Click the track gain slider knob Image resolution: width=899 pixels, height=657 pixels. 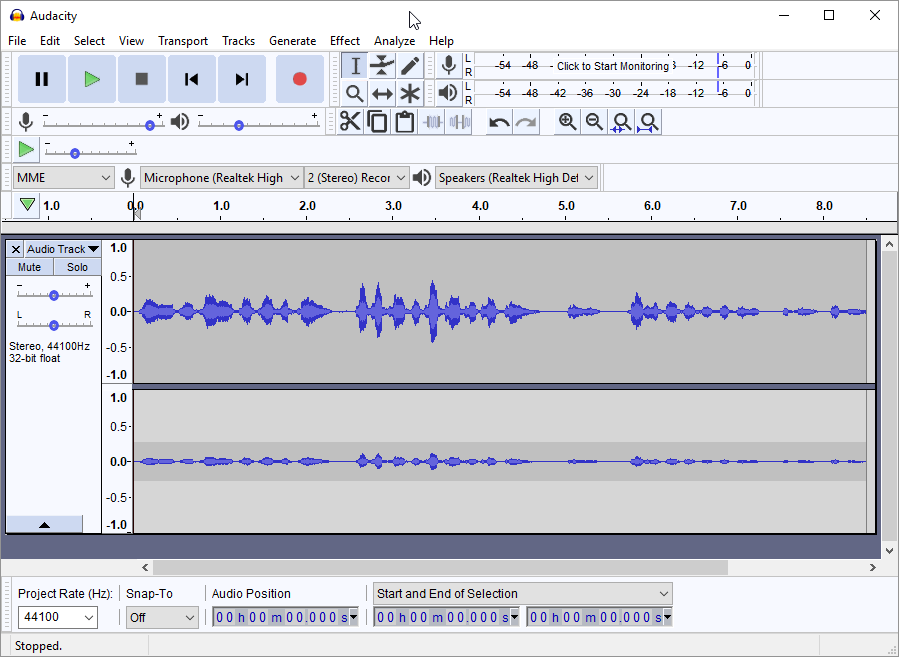(x=54, y=295)
